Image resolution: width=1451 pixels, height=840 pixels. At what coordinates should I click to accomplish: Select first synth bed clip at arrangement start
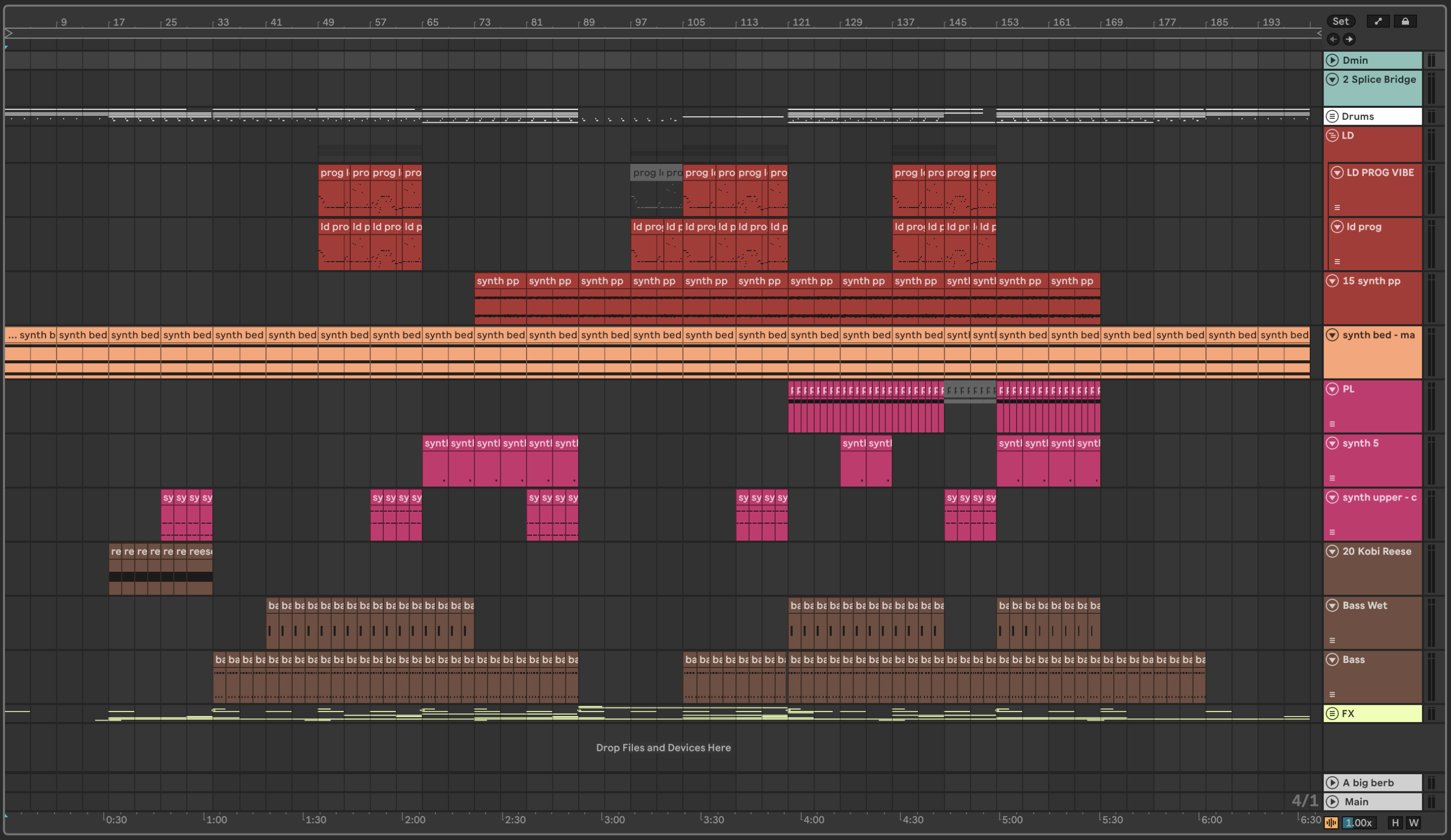click(x=30, y=352)
